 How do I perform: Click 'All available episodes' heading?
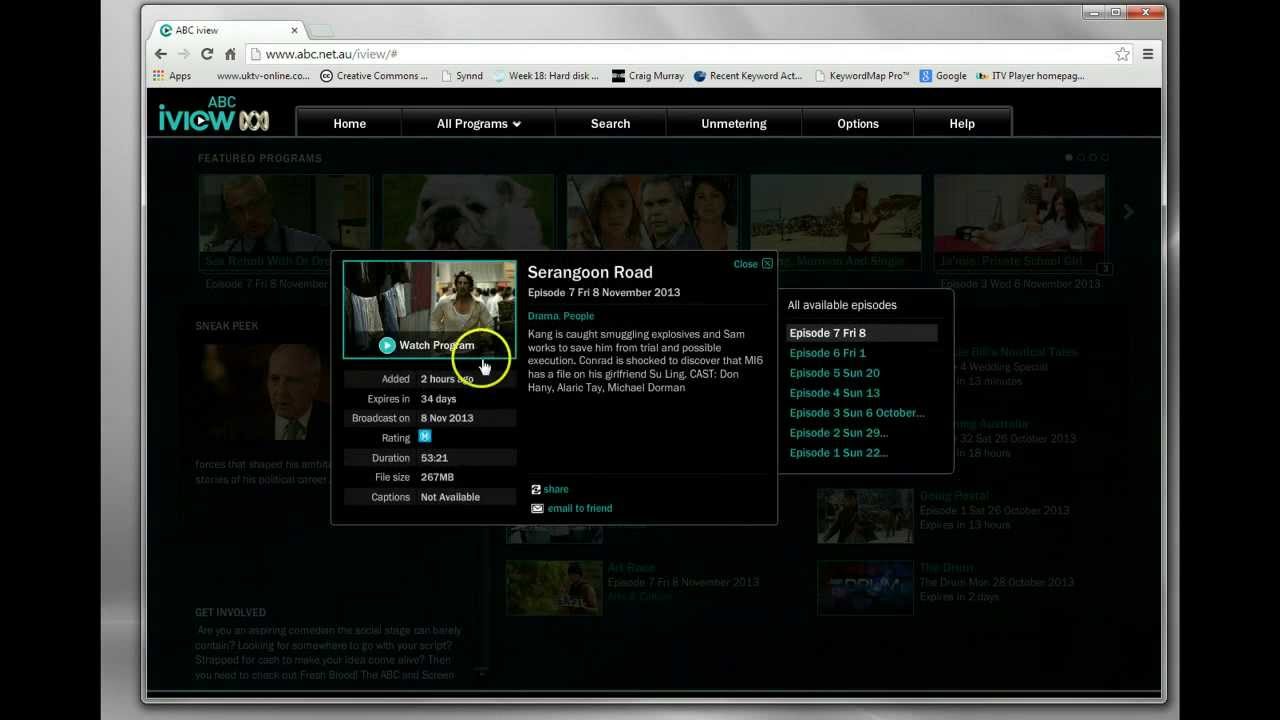pyautogui.click(x=842, y=305)
